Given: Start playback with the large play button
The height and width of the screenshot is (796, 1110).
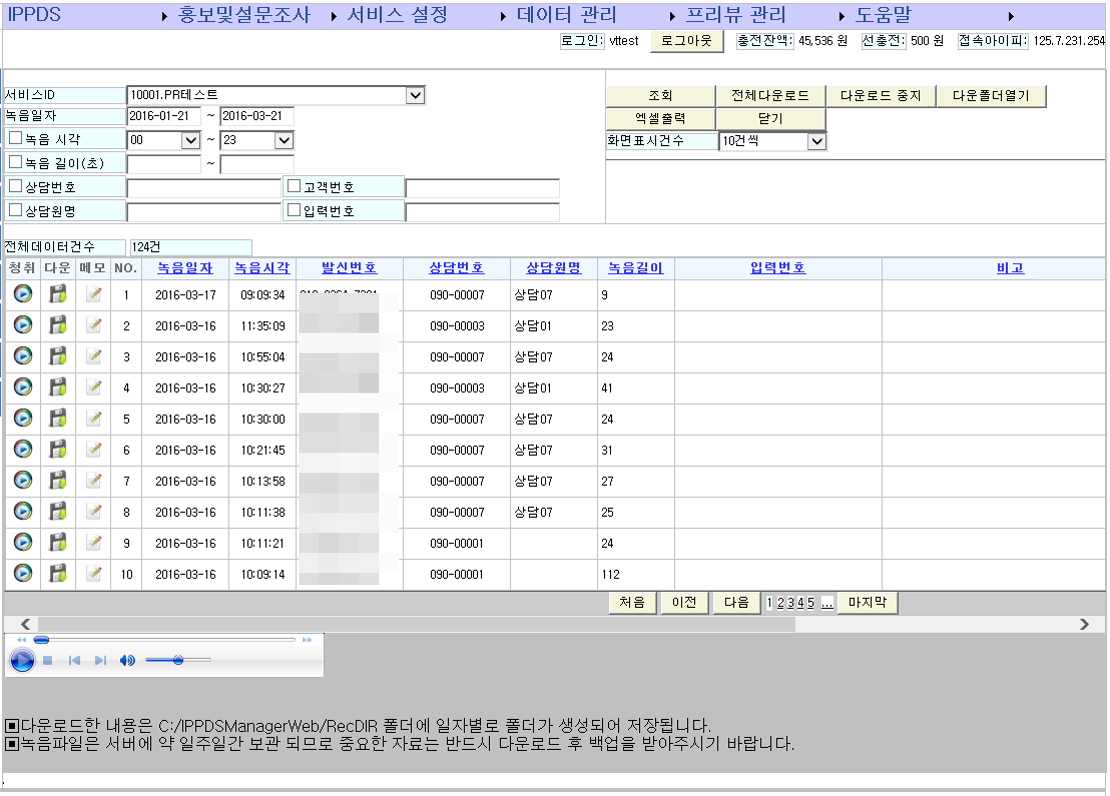Looking at the screenshot, I should point(22,661).
